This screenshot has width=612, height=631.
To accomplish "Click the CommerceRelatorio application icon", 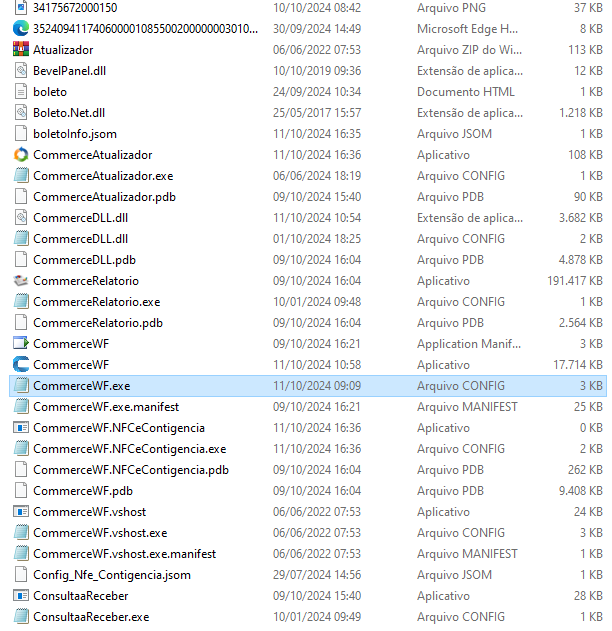I will (21, 281).
